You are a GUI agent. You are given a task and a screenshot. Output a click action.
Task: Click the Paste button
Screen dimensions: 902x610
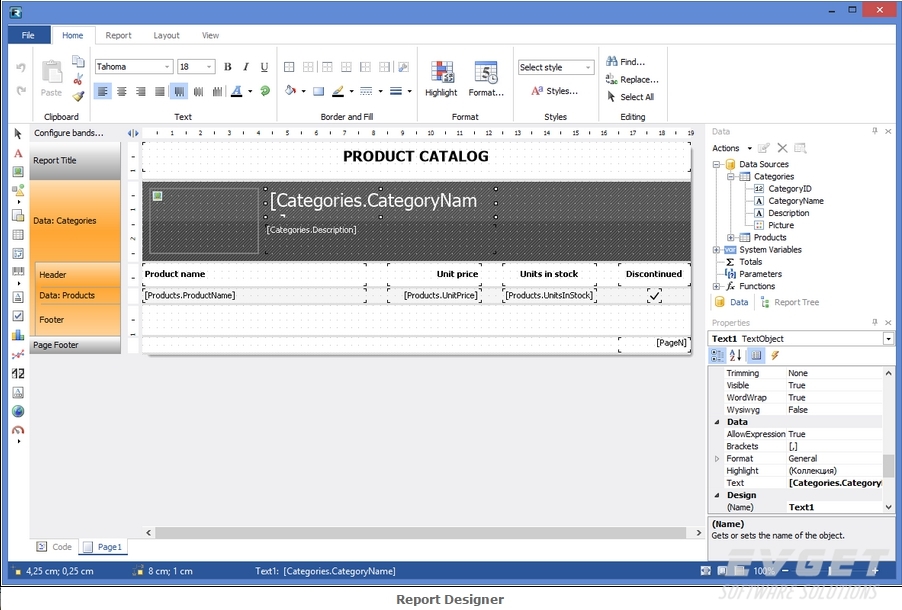[x=51, y=78]
